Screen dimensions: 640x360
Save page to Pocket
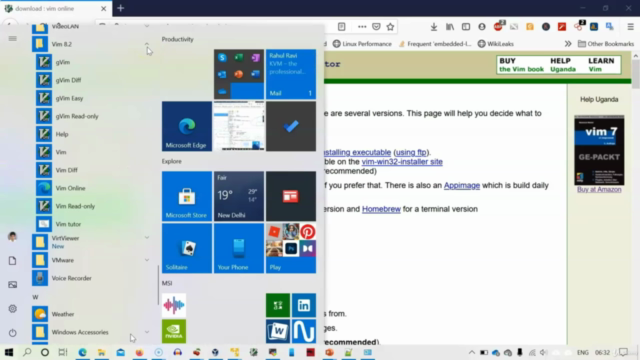pos(376,27)
